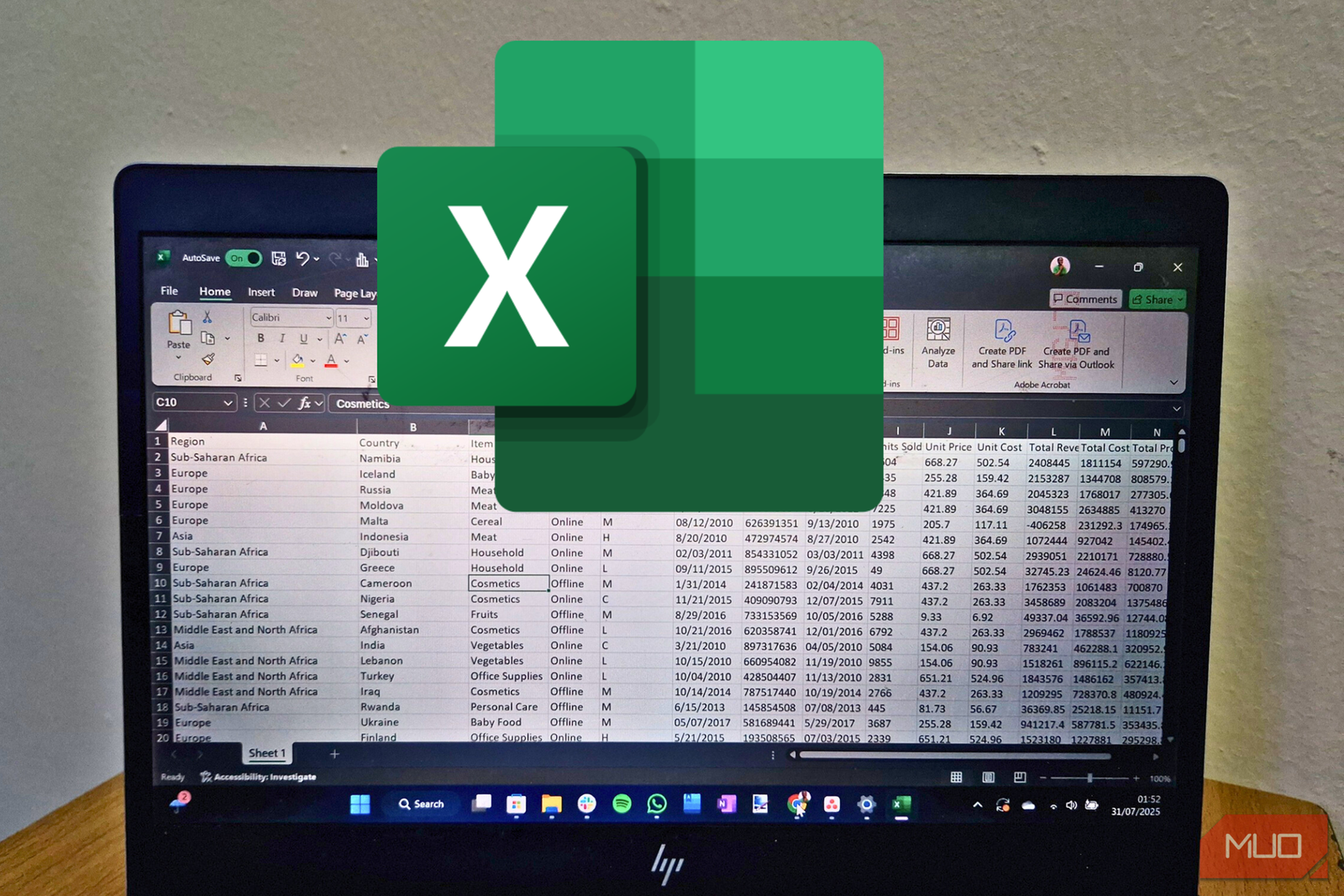
Task: Select the Format Painter brush
Action: (207, 359)
